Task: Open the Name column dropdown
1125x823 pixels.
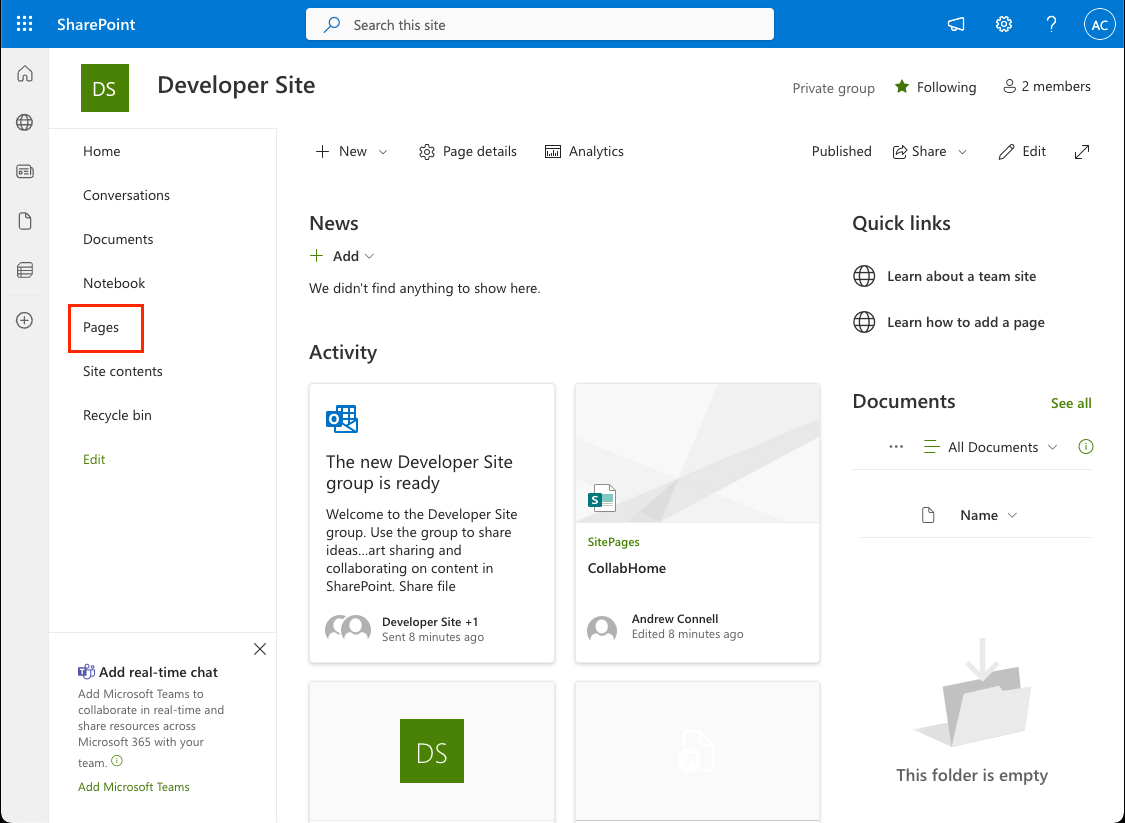Action: tap(989, 515)
